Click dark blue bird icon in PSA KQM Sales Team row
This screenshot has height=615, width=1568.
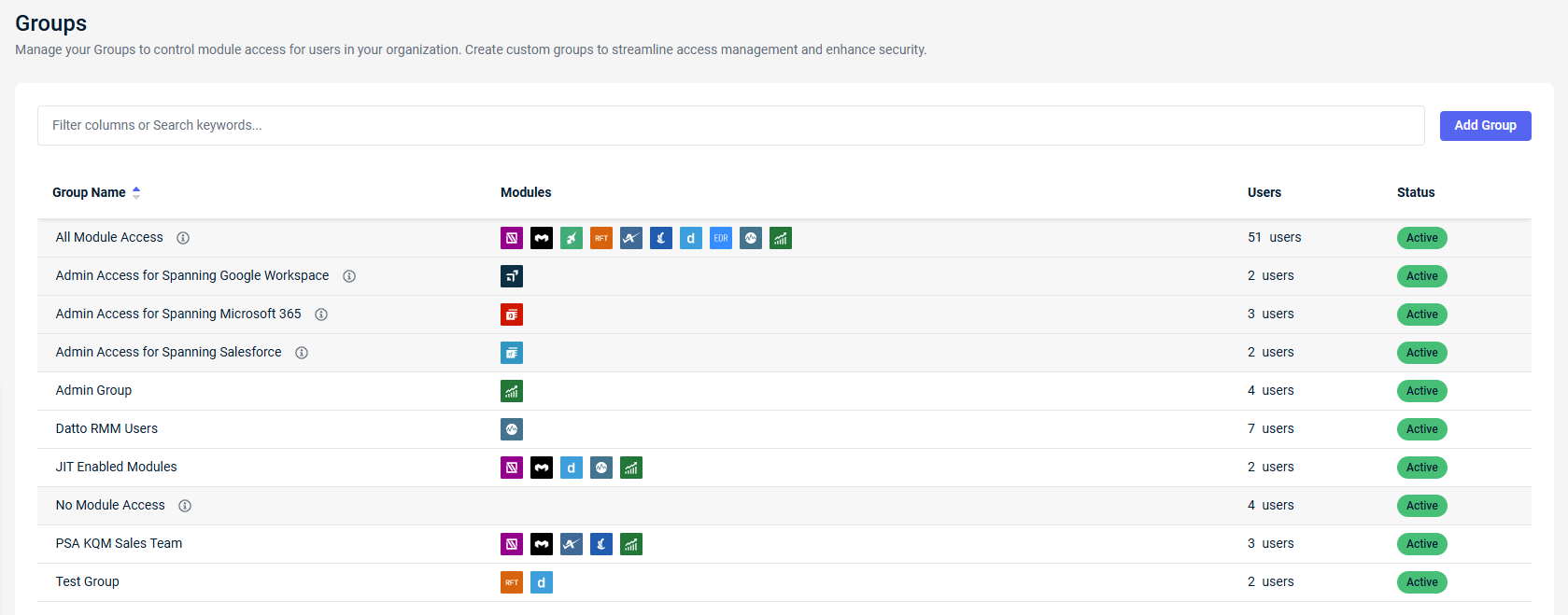tap(601, 544)
